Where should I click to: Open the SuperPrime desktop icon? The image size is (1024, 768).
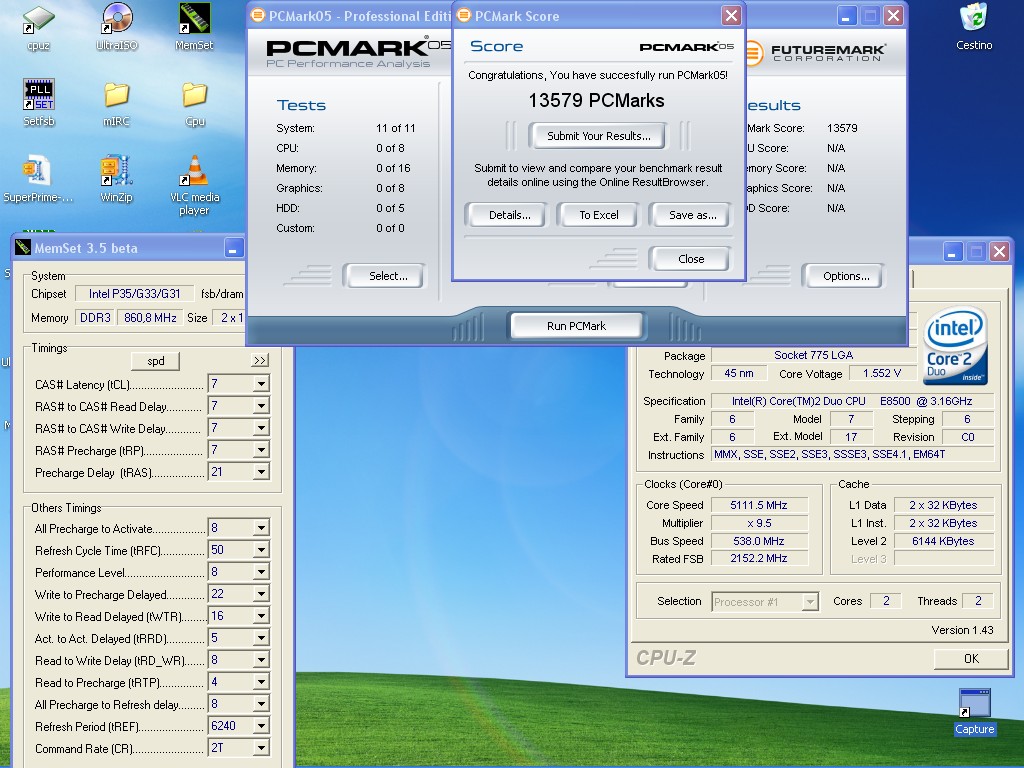tap(37, 178)
